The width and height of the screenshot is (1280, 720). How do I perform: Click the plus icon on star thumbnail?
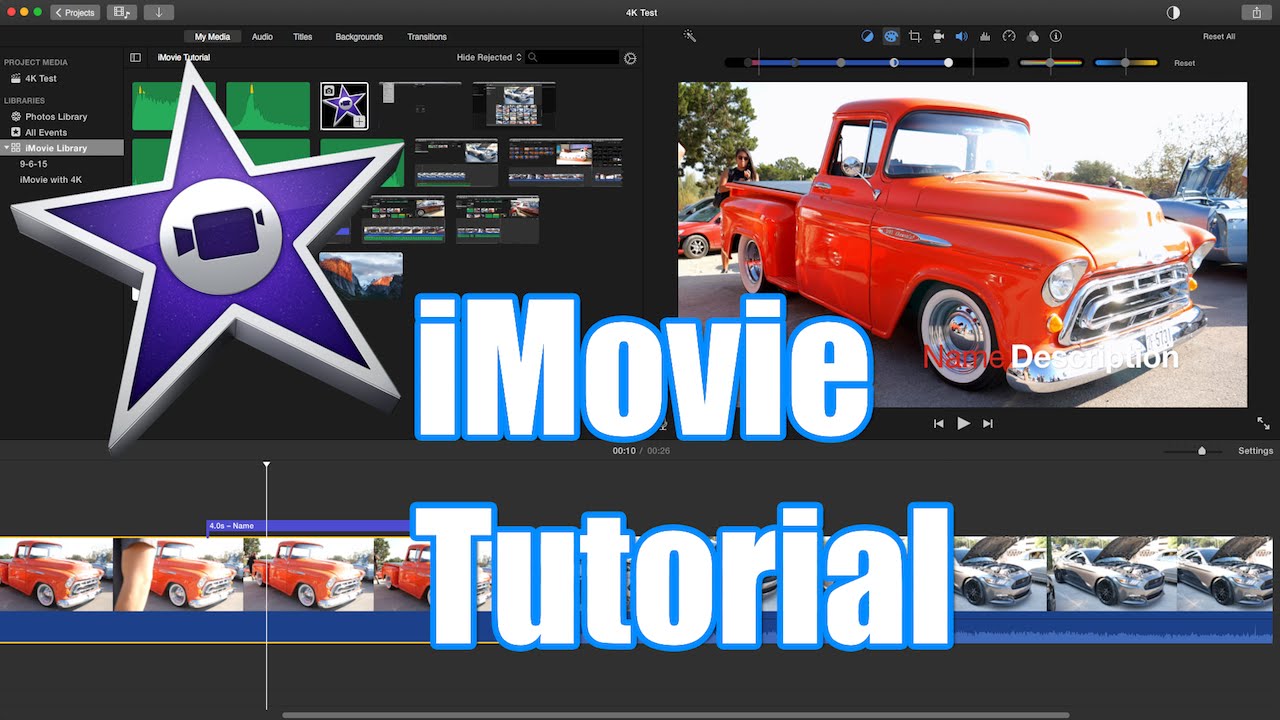(x=359, y=120)
